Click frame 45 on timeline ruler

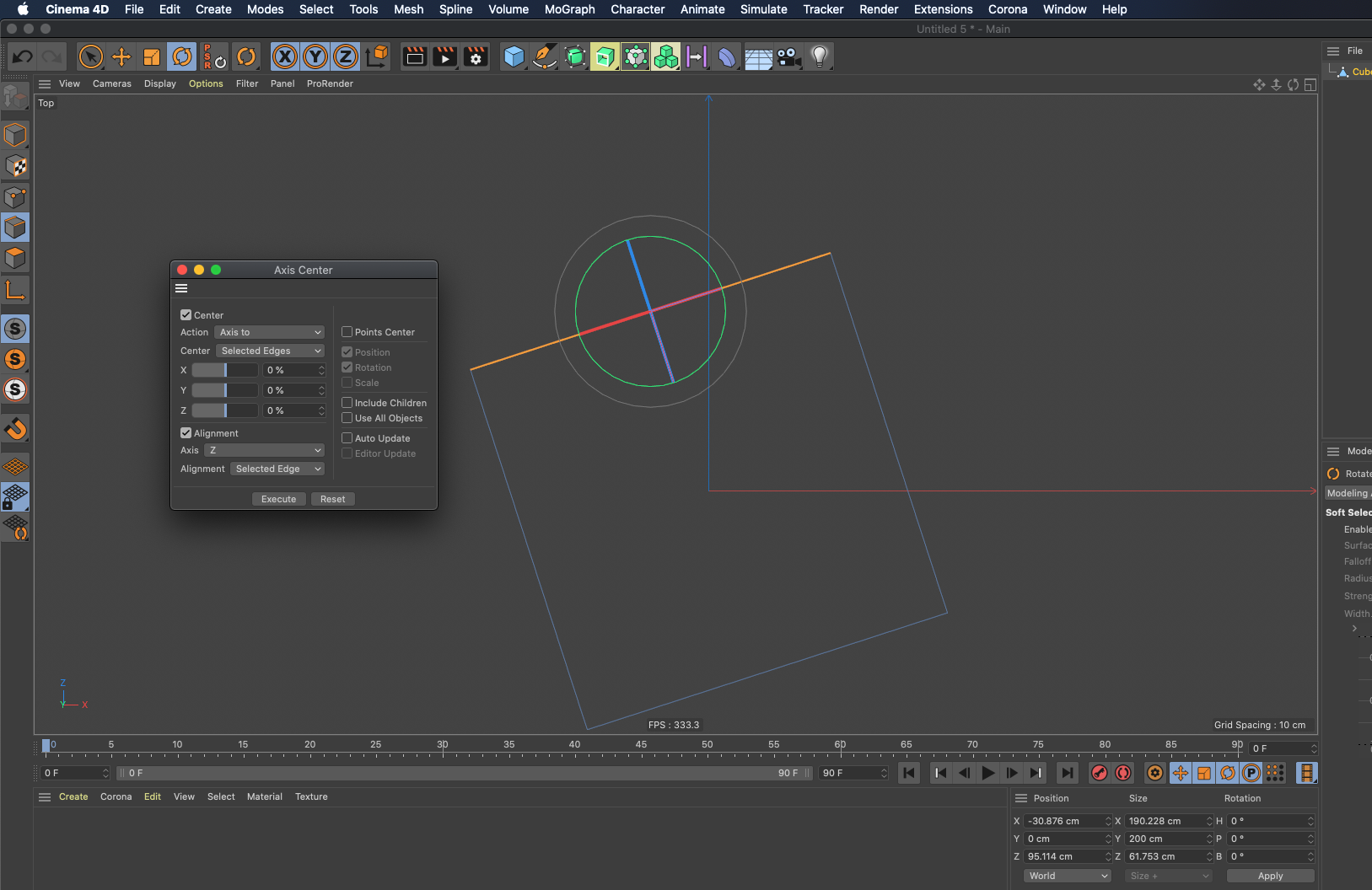[x=641, y=747]
